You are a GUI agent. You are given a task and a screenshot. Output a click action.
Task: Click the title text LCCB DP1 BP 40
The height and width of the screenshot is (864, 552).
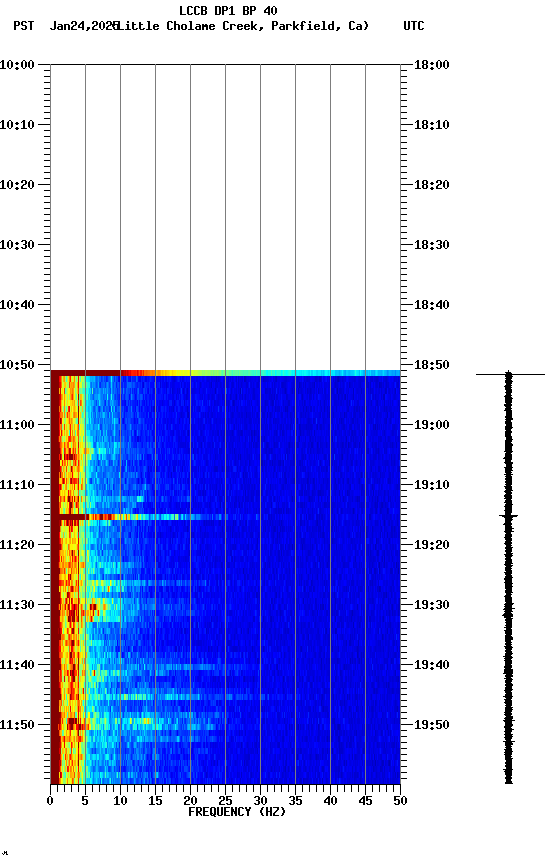point(228,10)
